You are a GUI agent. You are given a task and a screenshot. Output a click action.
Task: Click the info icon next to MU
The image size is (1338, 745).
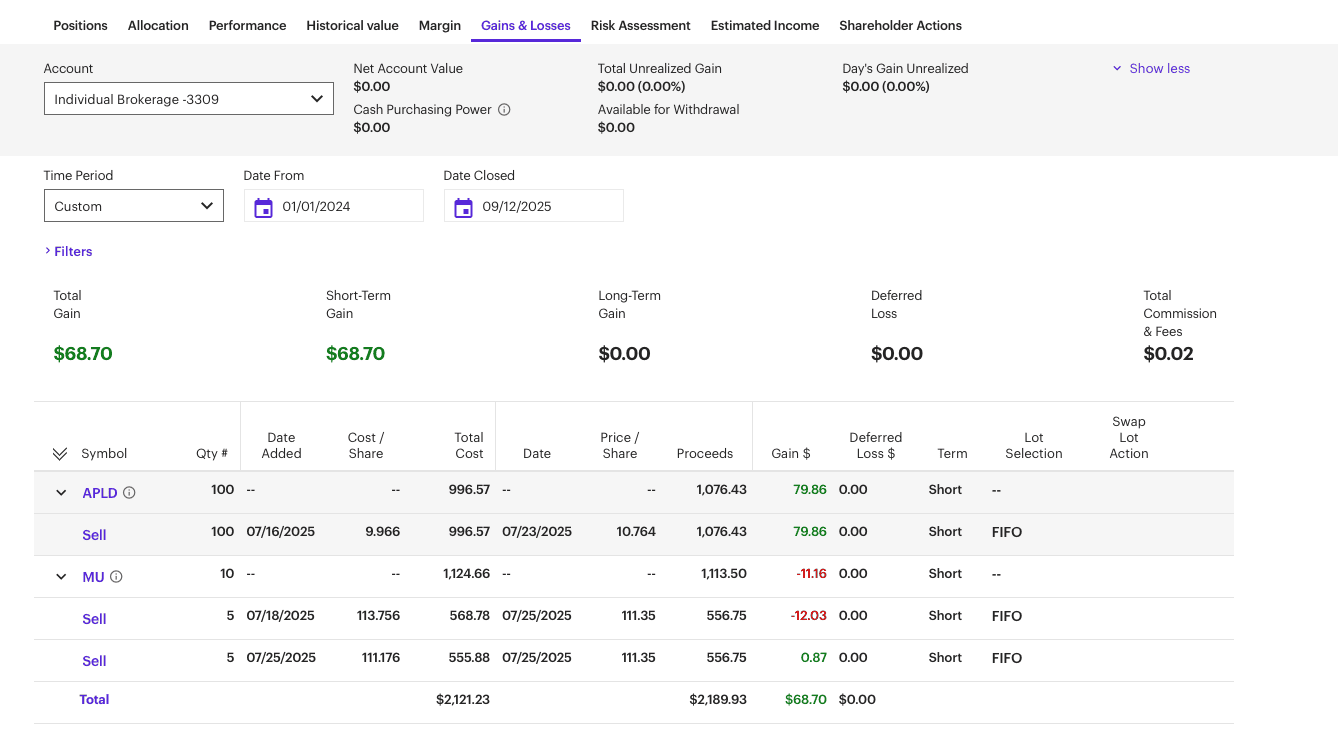tap(116, 577)
